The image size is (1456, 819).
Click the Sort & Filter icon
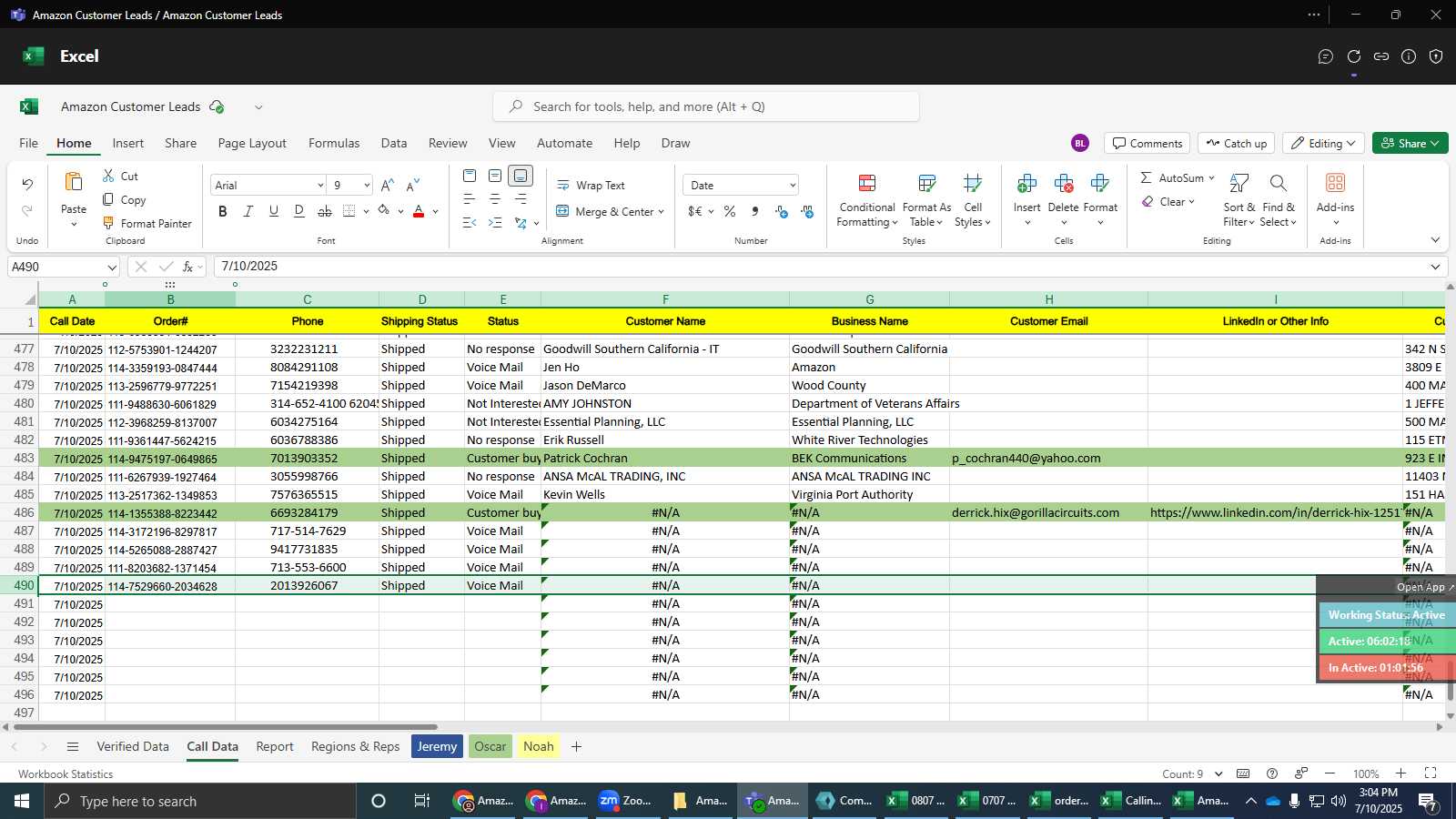tap(1239, 184)
